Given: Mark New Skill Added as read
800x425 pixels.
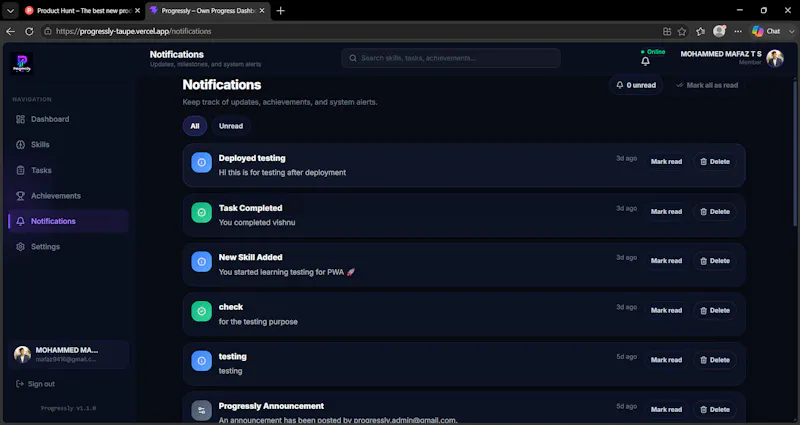Looking at the screenshot, I should (x=666, y=261).
